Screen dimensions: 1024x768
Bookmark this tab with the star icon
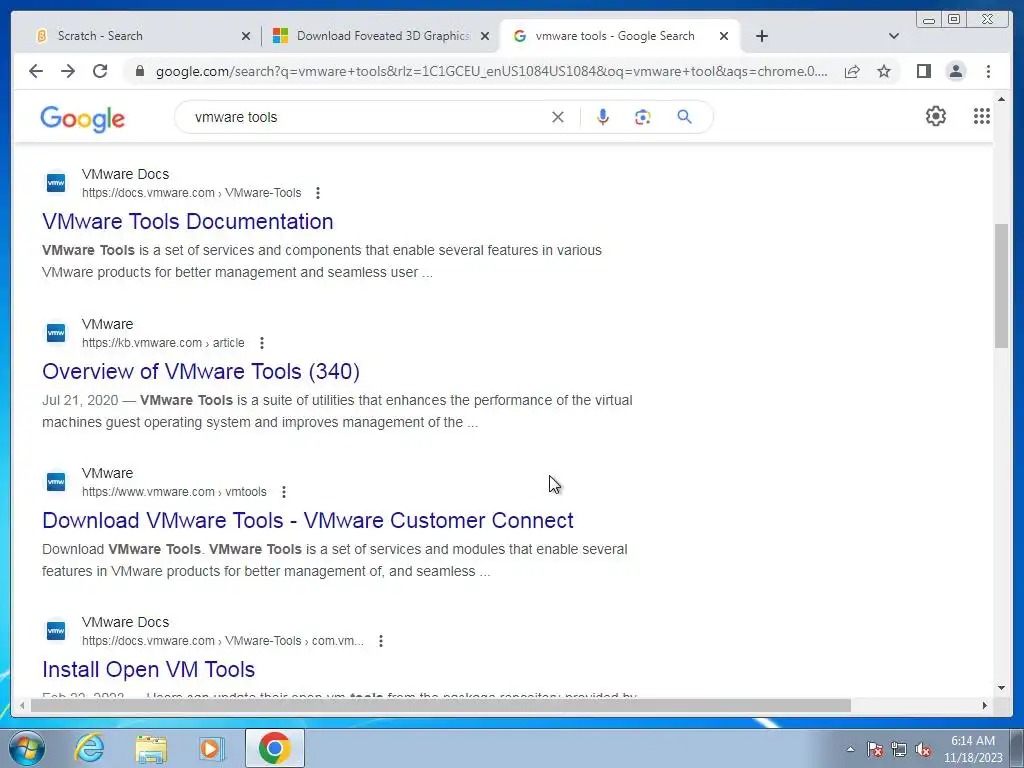[884, 71]
